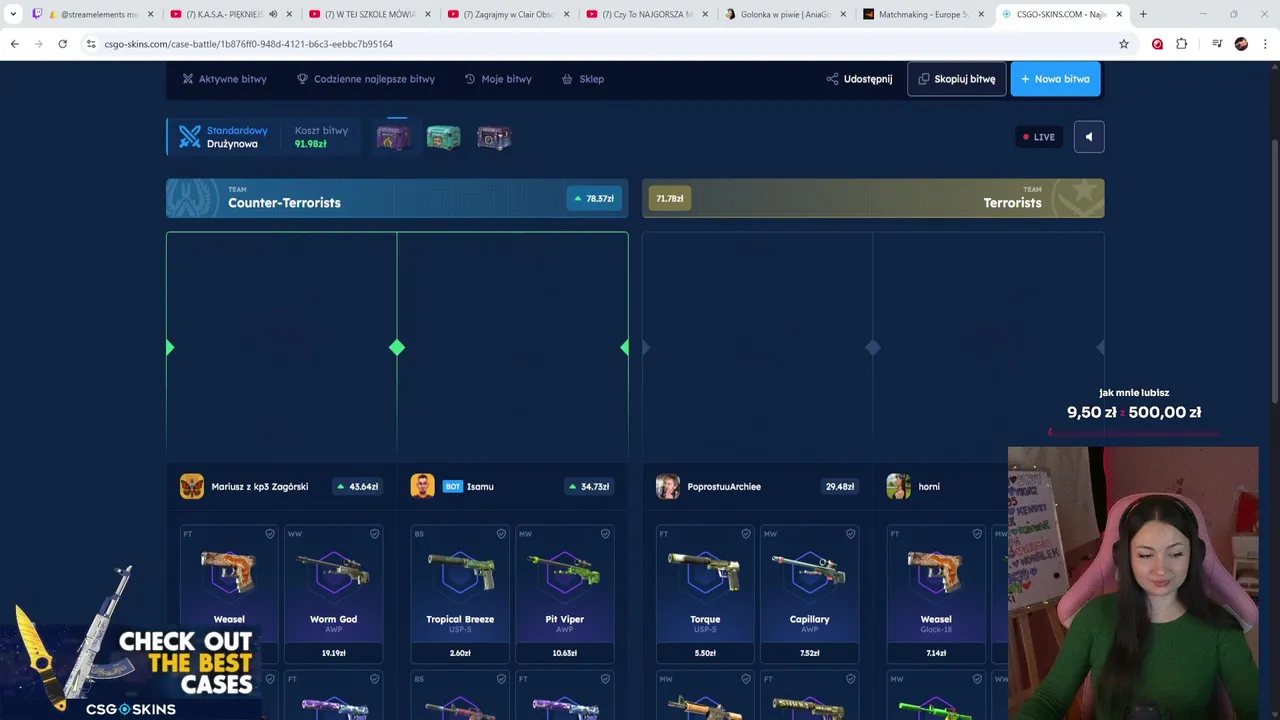
Task: Switch to the W TEJ SZKOLE tab
Action: click(370, 14)
